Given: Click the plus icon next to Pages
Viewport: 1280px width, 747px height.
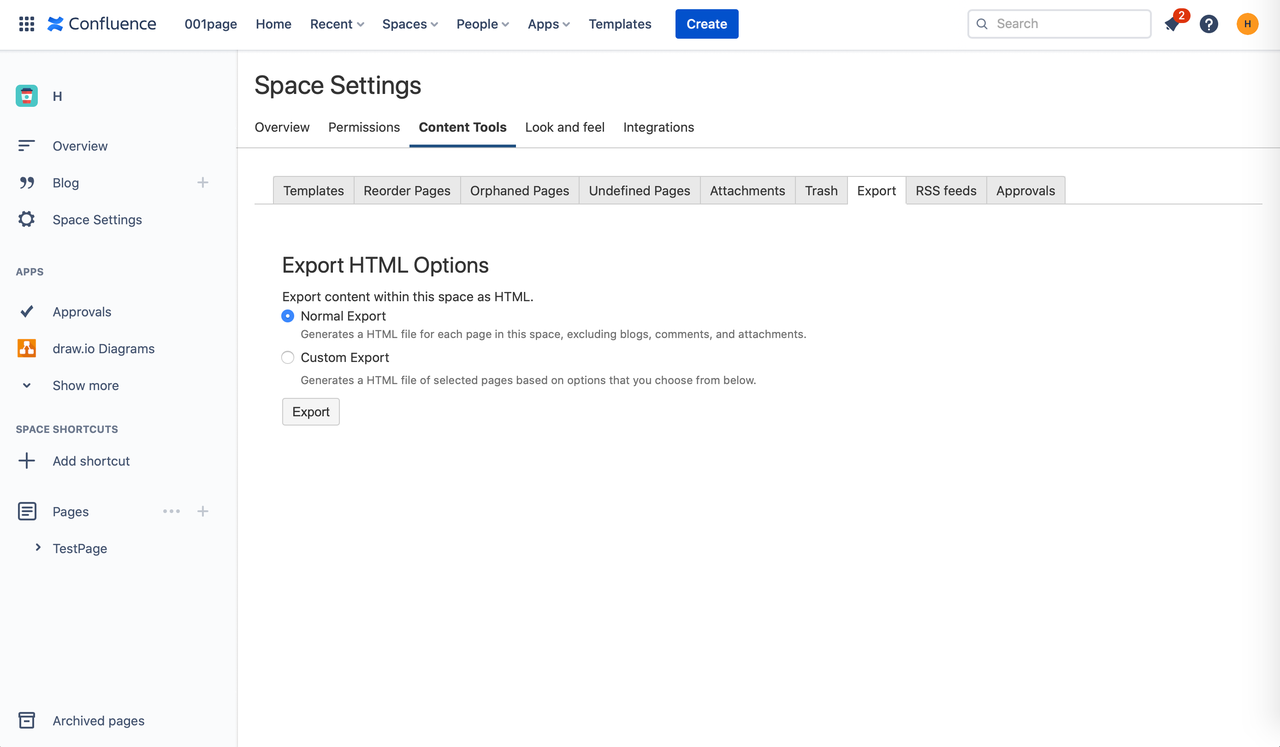Looking at the screenshot, I should pyautogui.click(x=203, y=511).
